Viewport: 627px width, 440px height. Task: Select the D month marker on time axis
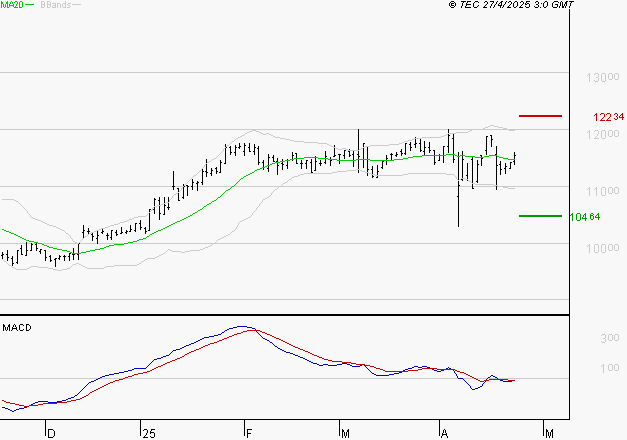click(49, 432)
